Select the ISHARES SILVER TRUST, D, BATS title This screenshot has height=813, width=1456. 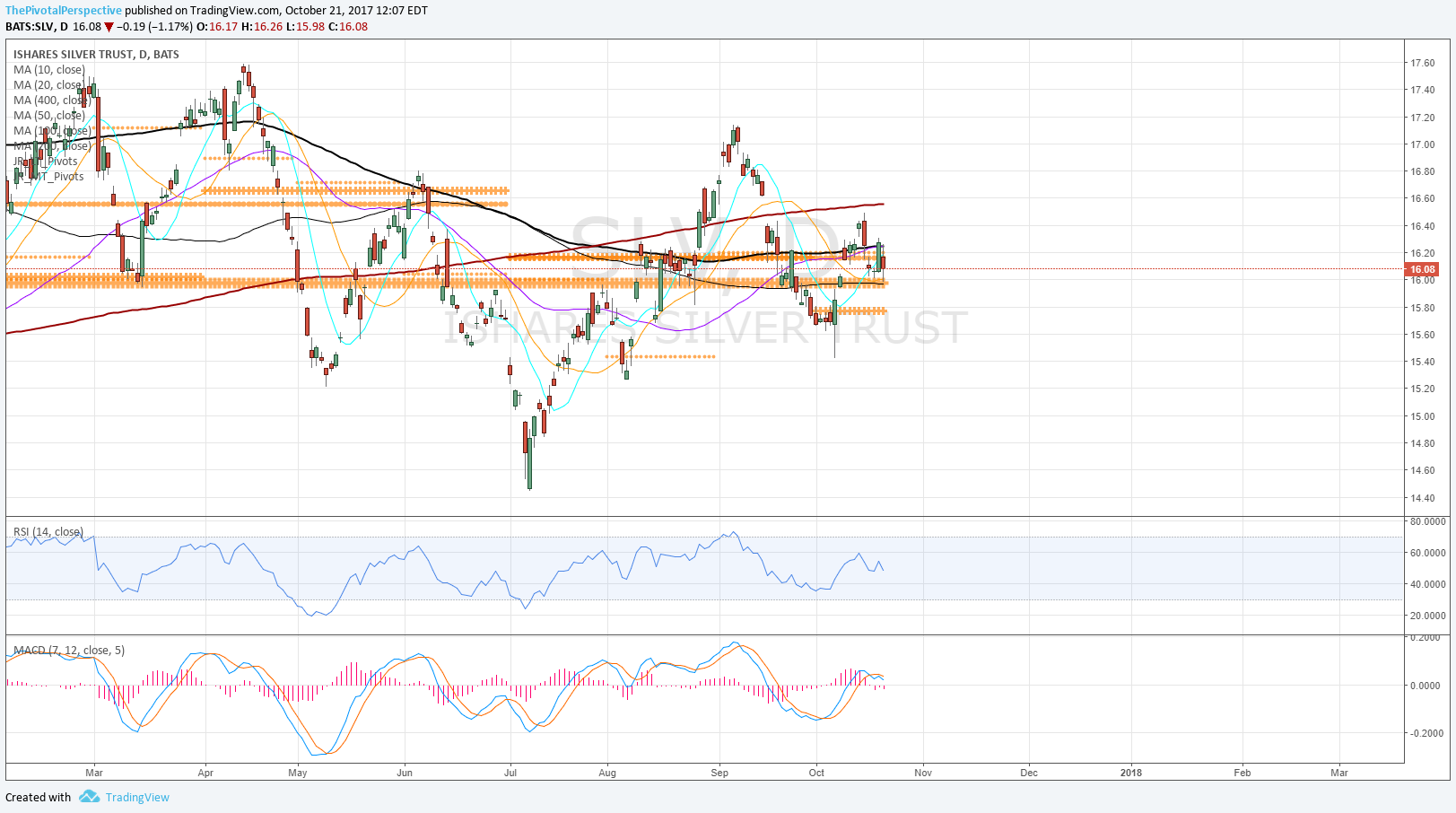(96, 54)
